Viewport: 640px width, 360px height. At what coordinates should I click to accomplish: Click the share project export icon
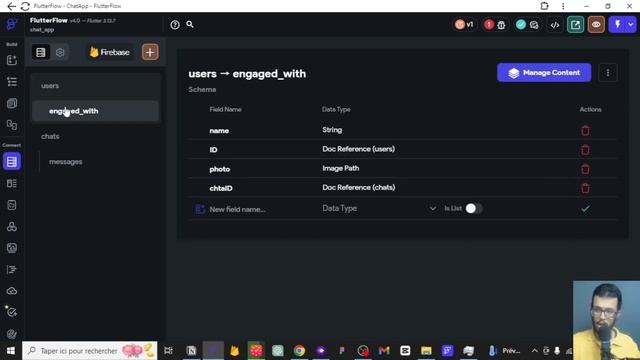pyautogui.click(x=576, y=25)
